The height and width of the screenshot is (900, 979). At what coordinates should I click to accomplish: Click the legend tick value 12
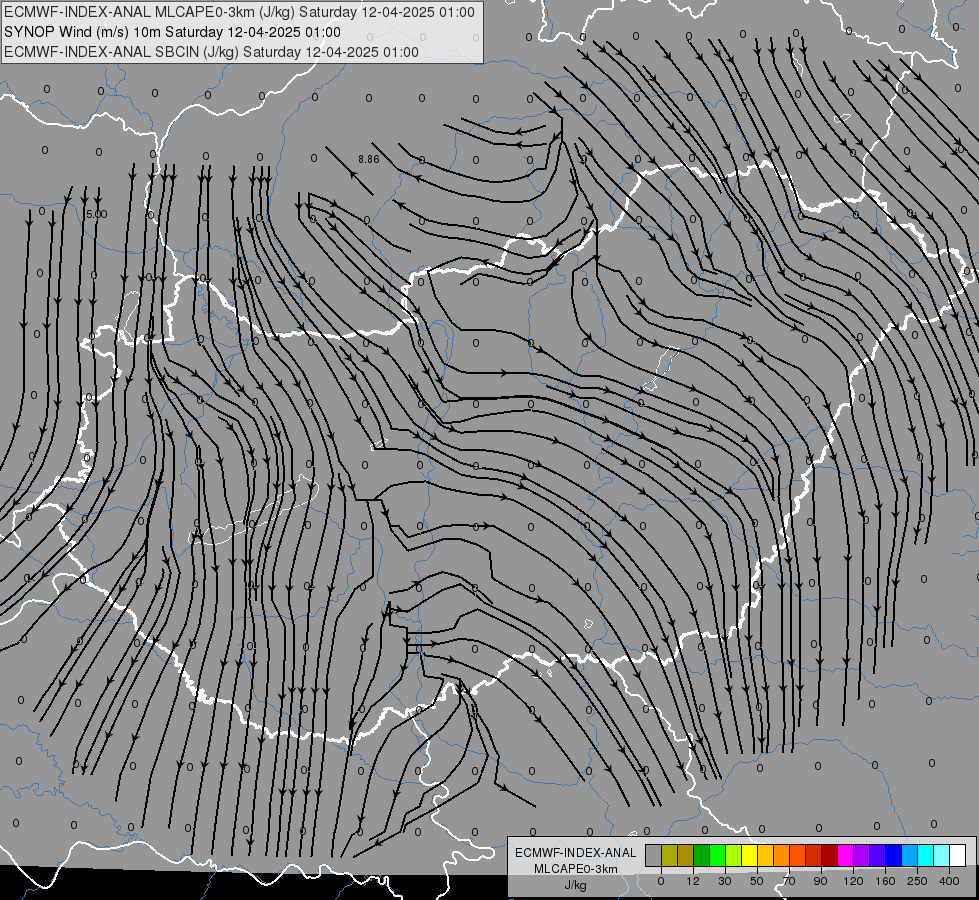(x=692, y=881)
